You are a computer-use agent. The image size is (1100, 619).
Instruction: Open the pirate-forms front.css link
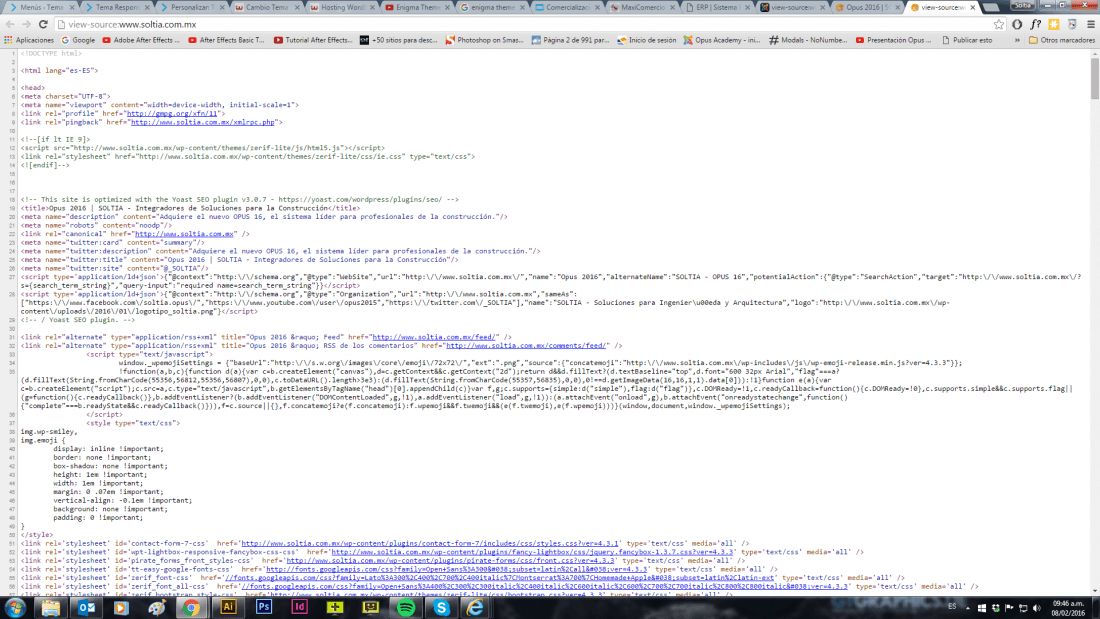(451, 561)
